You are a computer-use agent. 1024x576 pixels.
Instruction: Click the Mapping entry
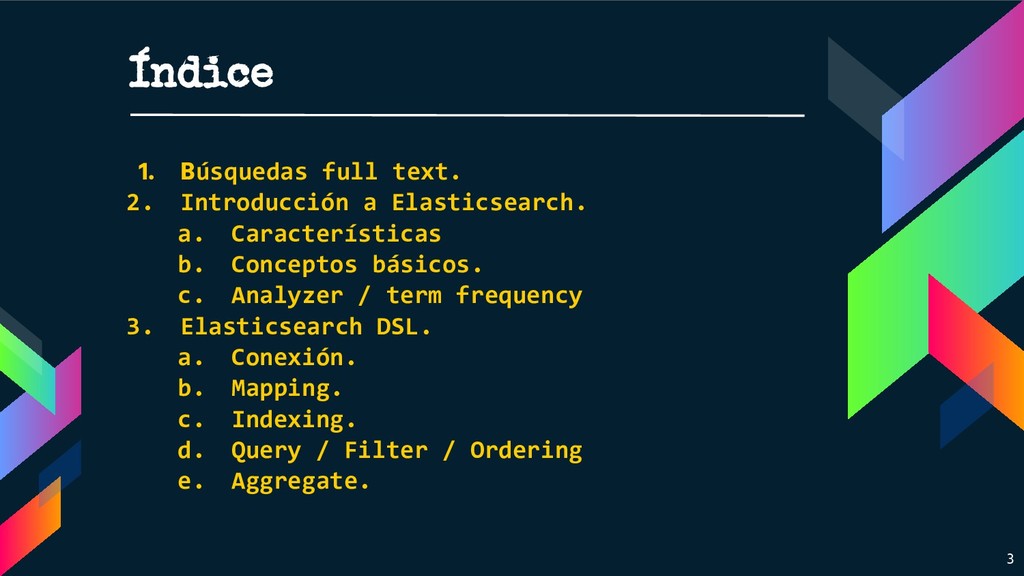286,389
